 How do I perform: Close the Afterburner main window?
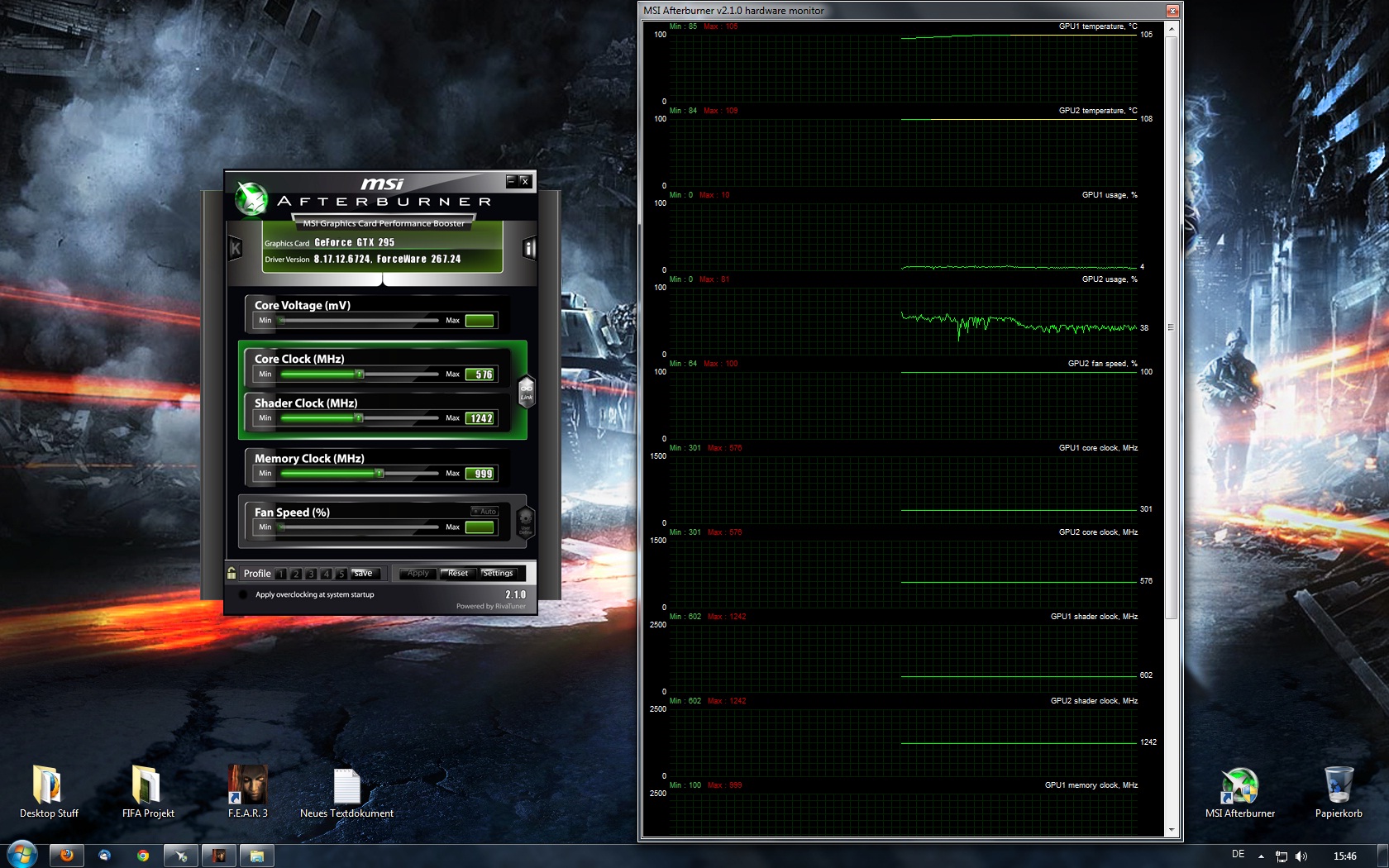[x=525, y=180]
